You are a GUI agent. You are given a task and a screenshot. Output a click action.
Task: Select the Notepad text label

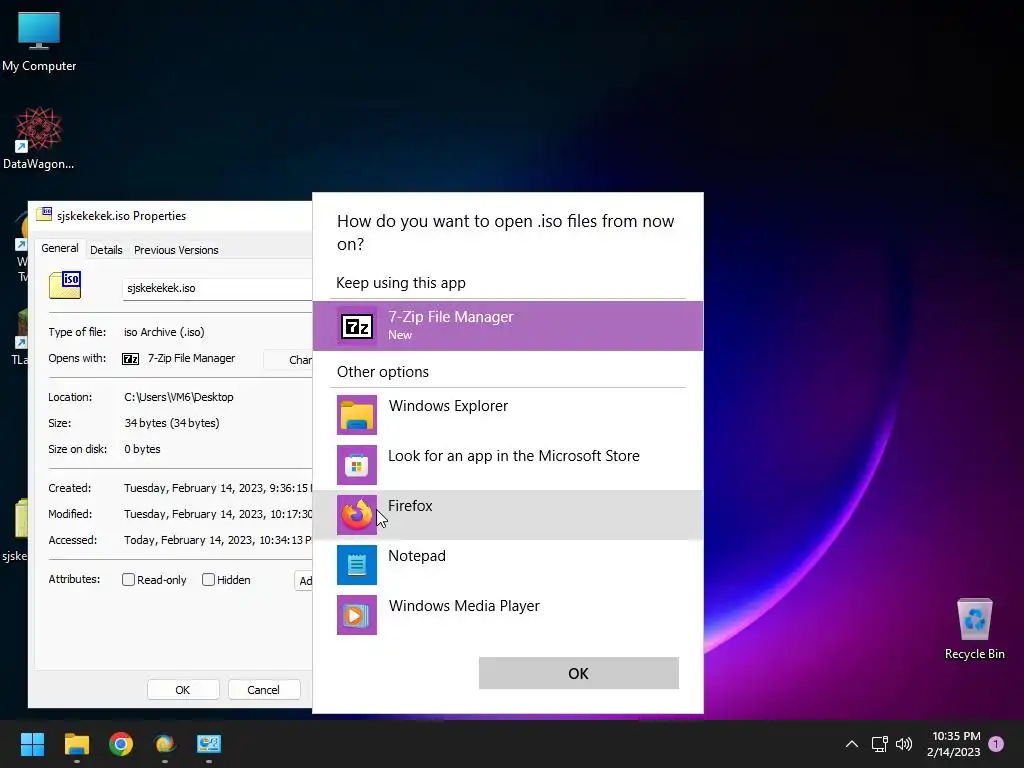point(417,556)
